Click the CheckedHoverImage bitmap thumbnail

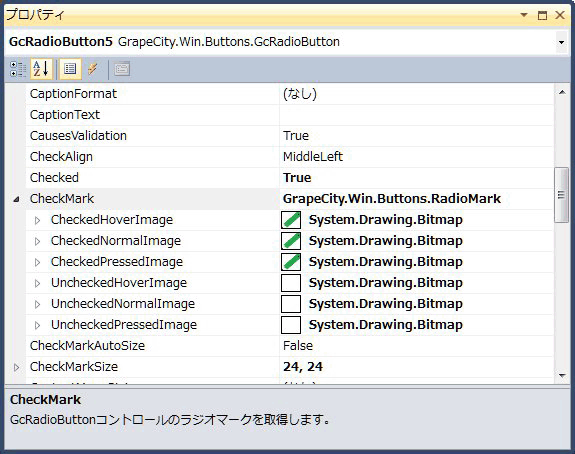point(291,220)
